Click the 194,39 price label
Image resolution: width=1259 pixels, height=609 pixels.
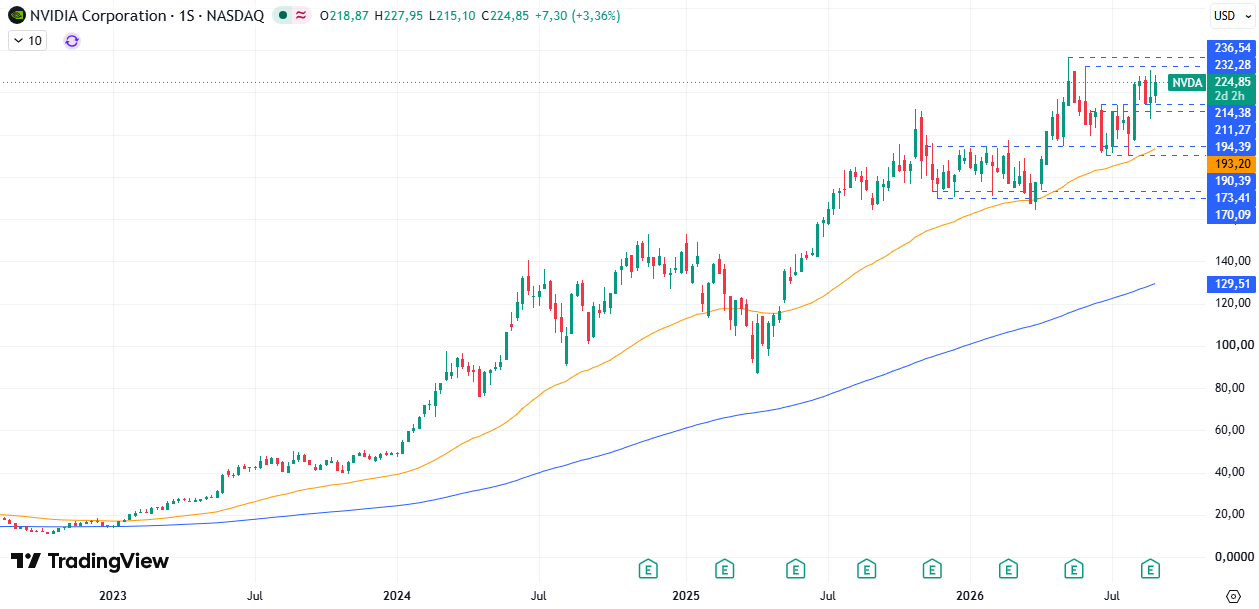tap(1232, 147)
